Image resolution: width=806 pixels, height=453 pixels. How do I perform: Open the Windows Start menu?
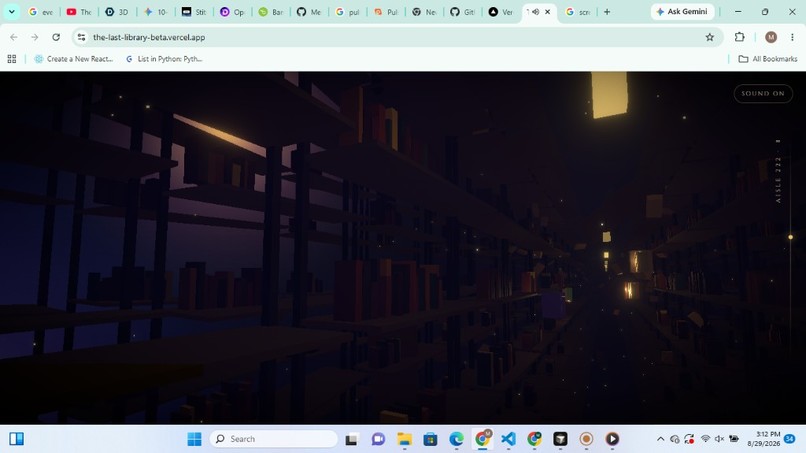click(x=194, y=439)
